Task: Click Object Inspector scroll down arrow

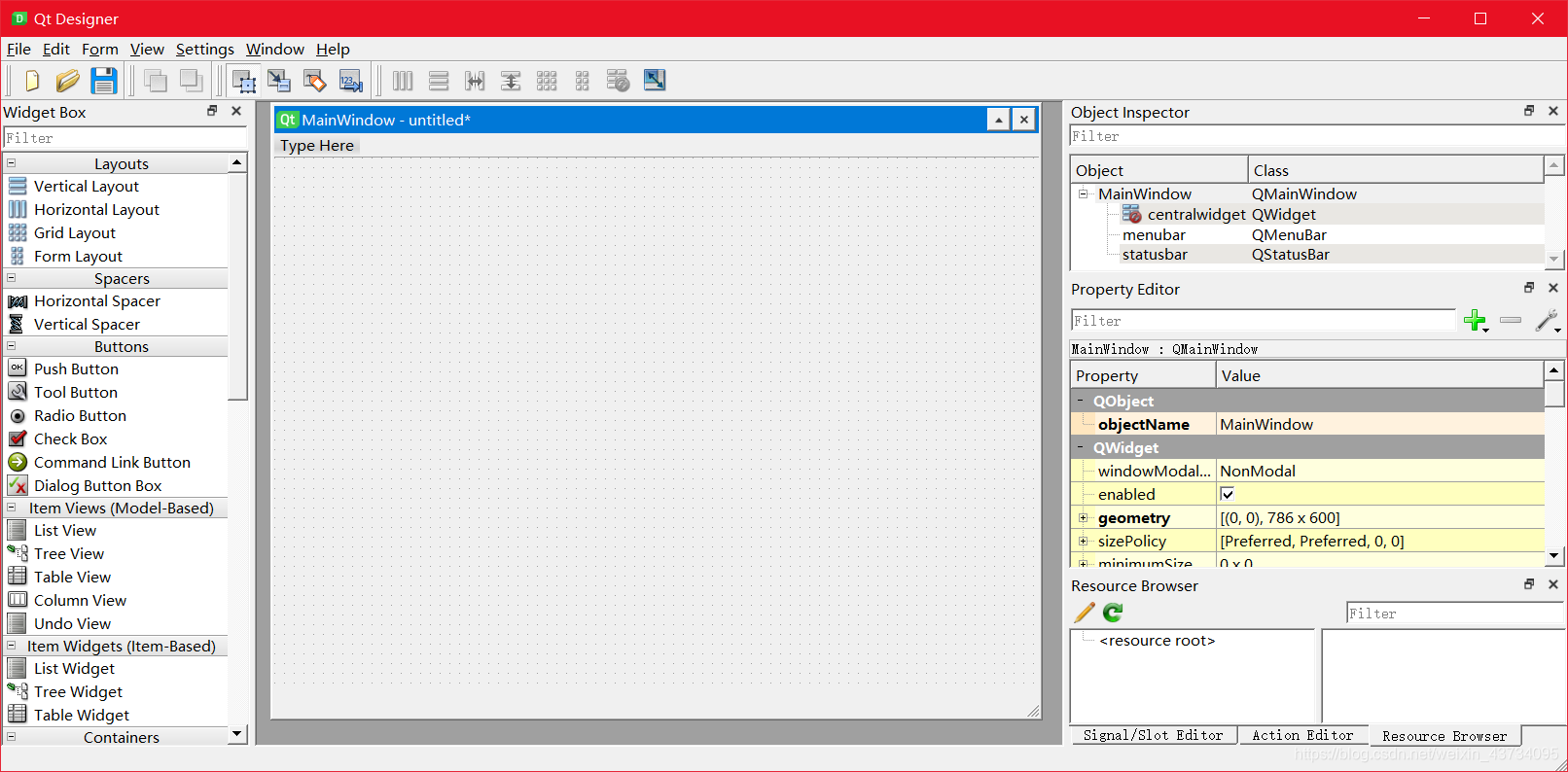Action: click(x=1553, y=259)
